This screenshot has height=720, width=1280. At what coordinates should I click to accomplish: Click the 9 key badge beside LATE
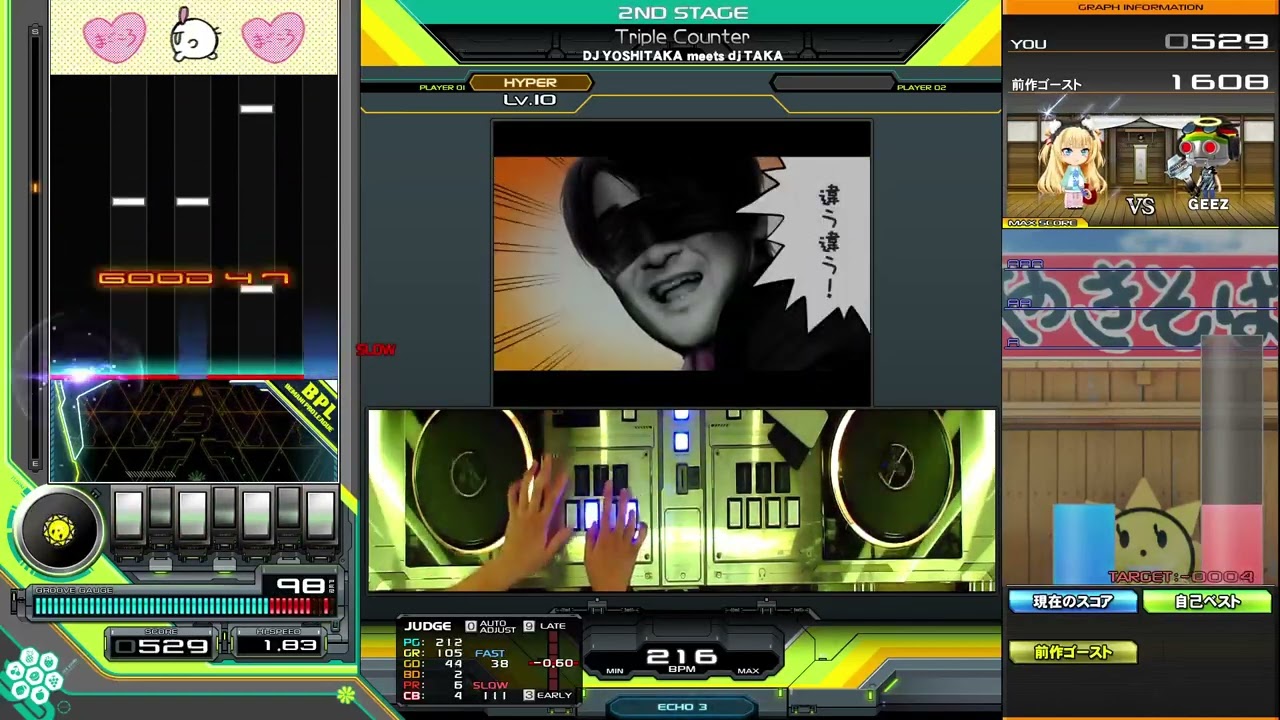[x=529, y=626]
